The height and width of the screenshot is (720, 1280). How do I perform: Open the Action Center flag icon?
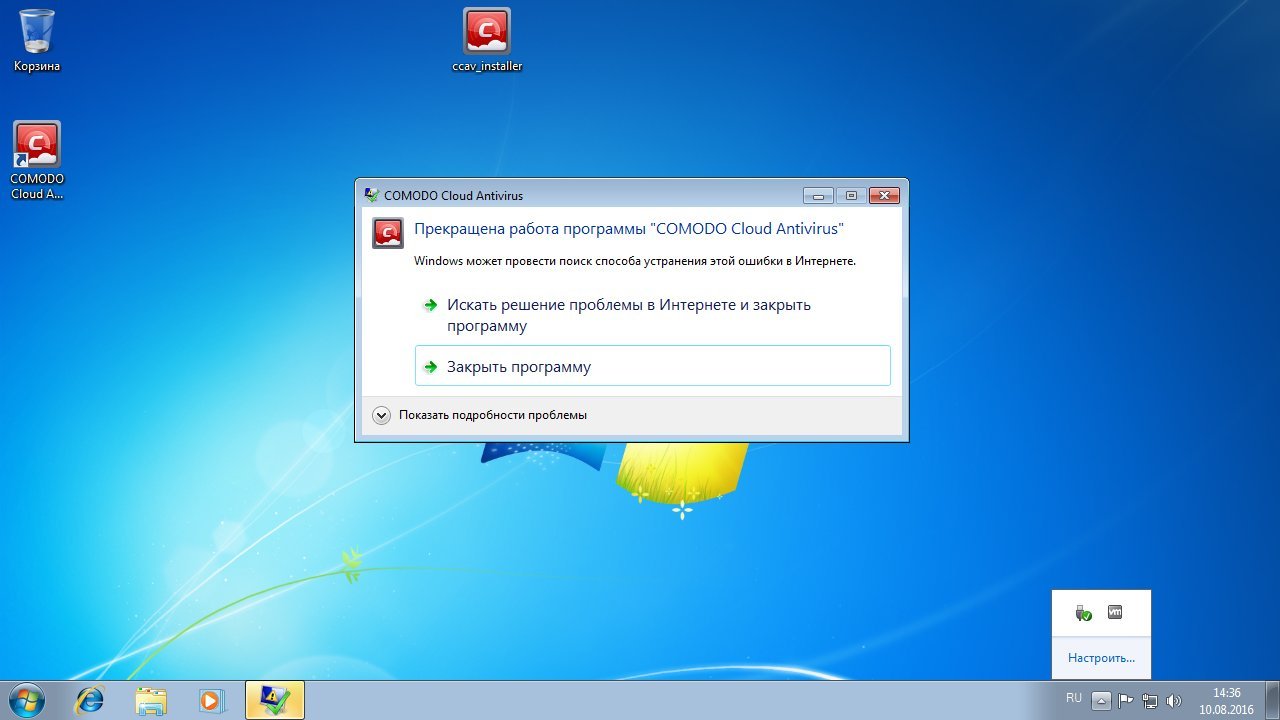(1125, 701)
